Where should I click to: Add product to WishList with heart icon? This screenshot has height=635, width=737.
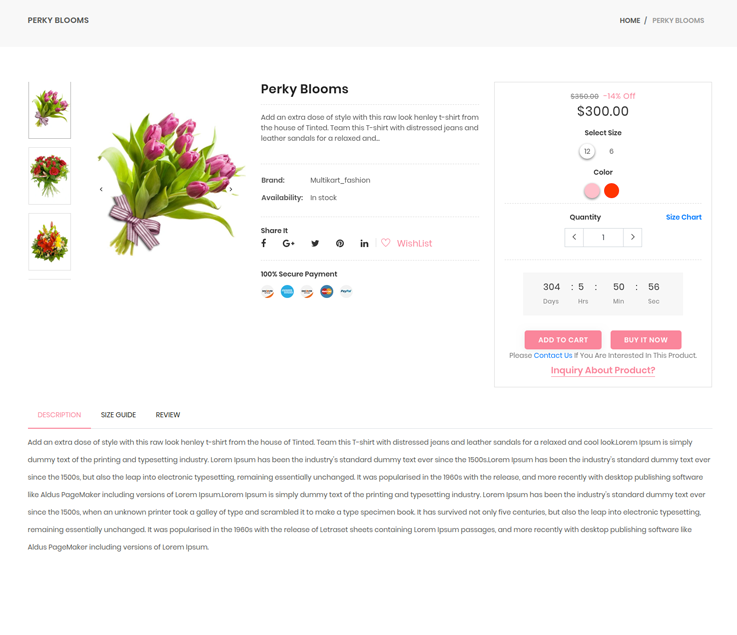coord(386,243)
